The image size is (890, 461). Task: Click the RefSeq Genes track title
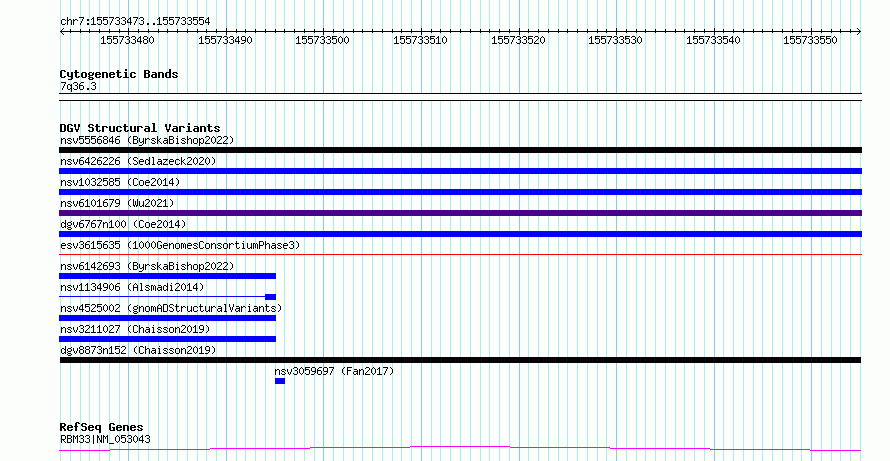pyautogui.click(x=101, y=427)
